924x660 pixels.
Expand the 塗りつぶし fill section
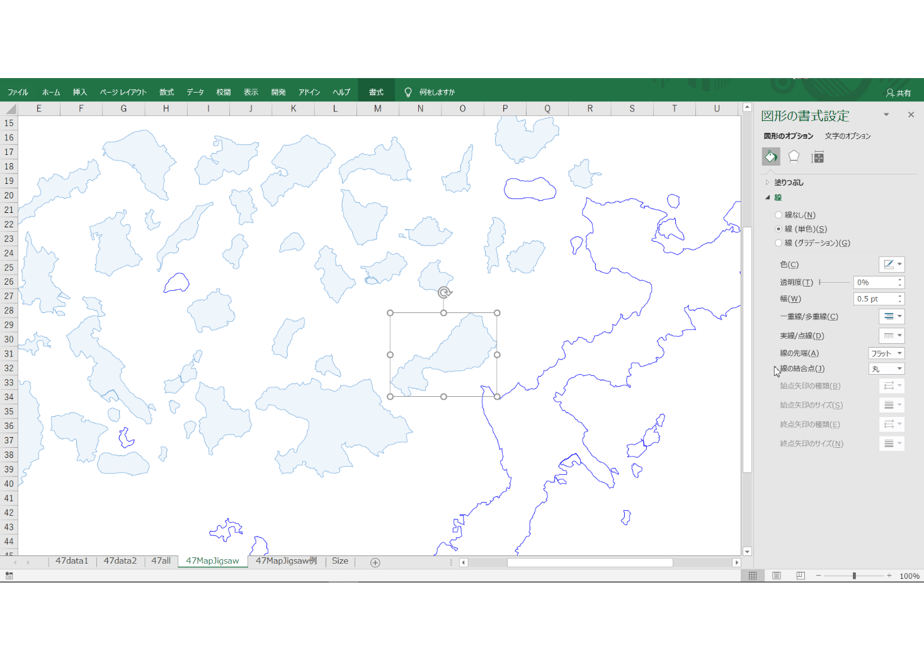(x=767, y=183)
